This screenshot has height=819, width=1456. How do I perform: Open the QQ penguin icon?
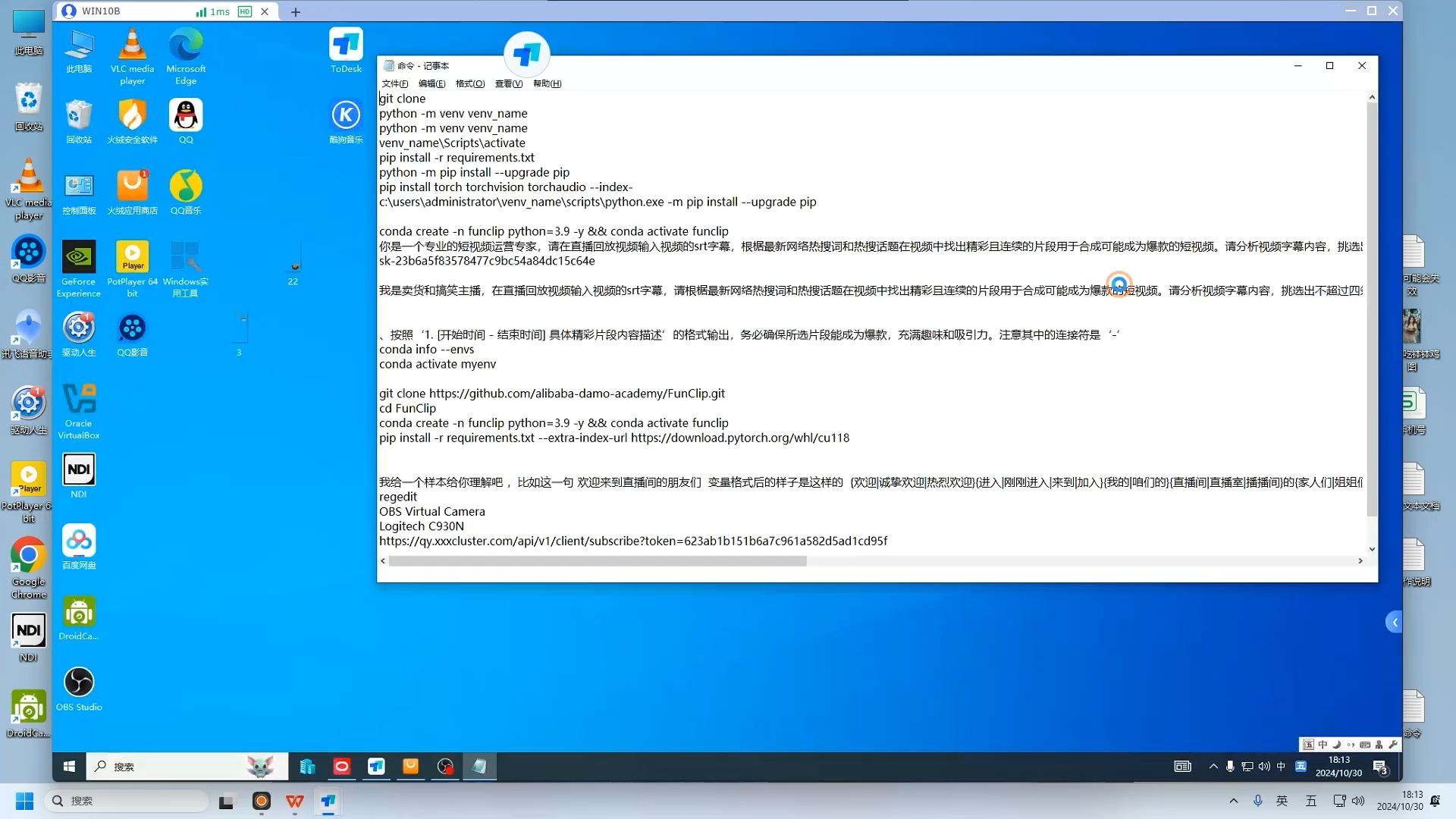186,121
